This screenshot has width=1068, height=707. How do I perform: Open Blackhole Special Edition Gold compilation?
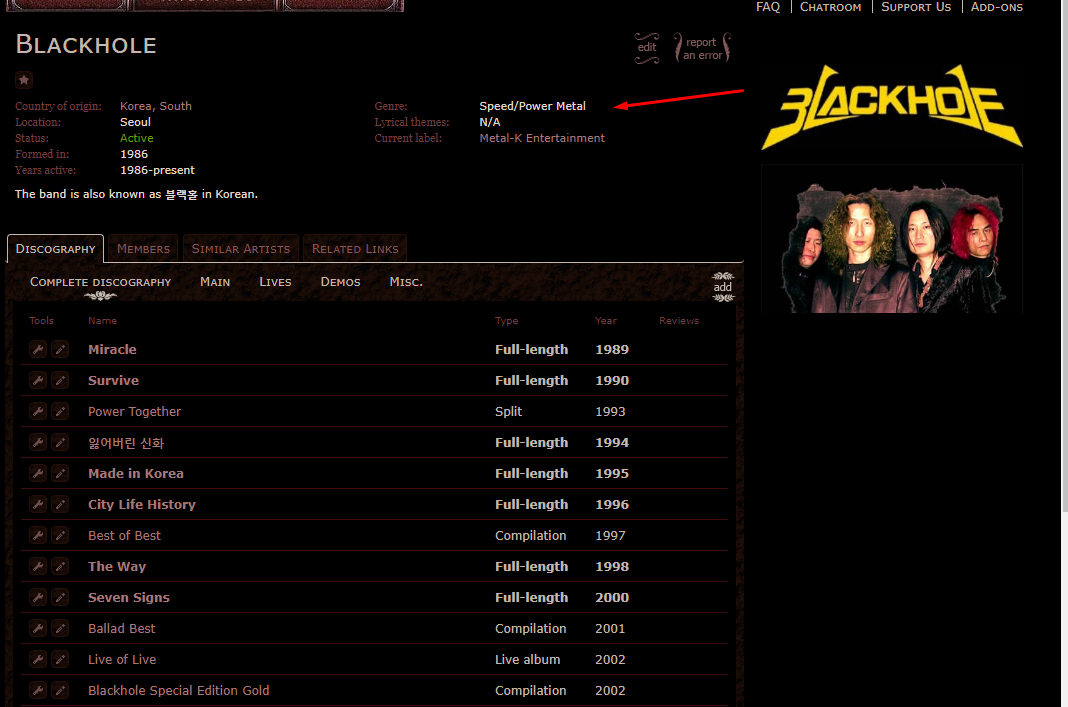pos(178,691)
